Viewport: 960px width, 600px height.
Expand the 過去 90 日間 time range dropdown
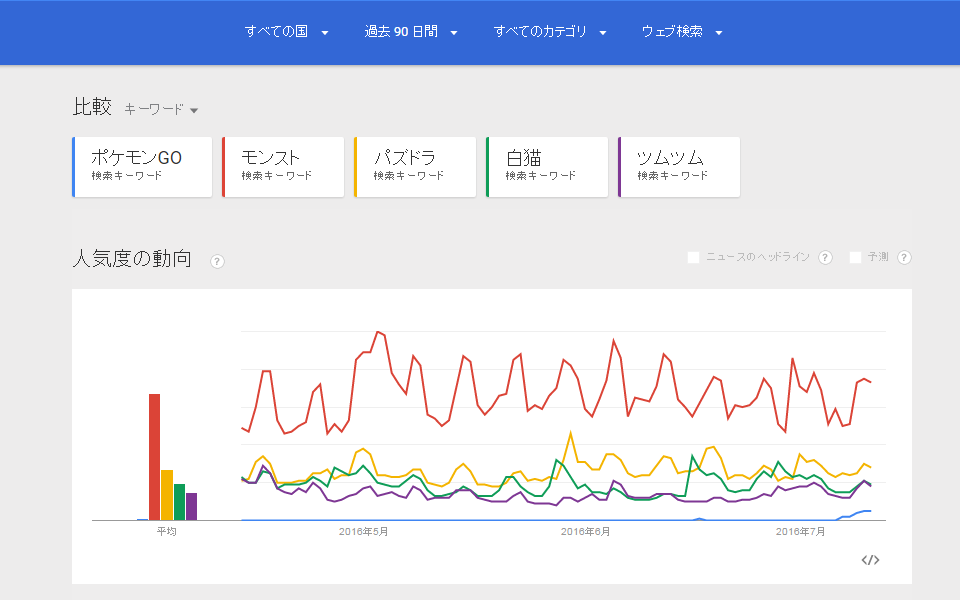pos(411,32)
